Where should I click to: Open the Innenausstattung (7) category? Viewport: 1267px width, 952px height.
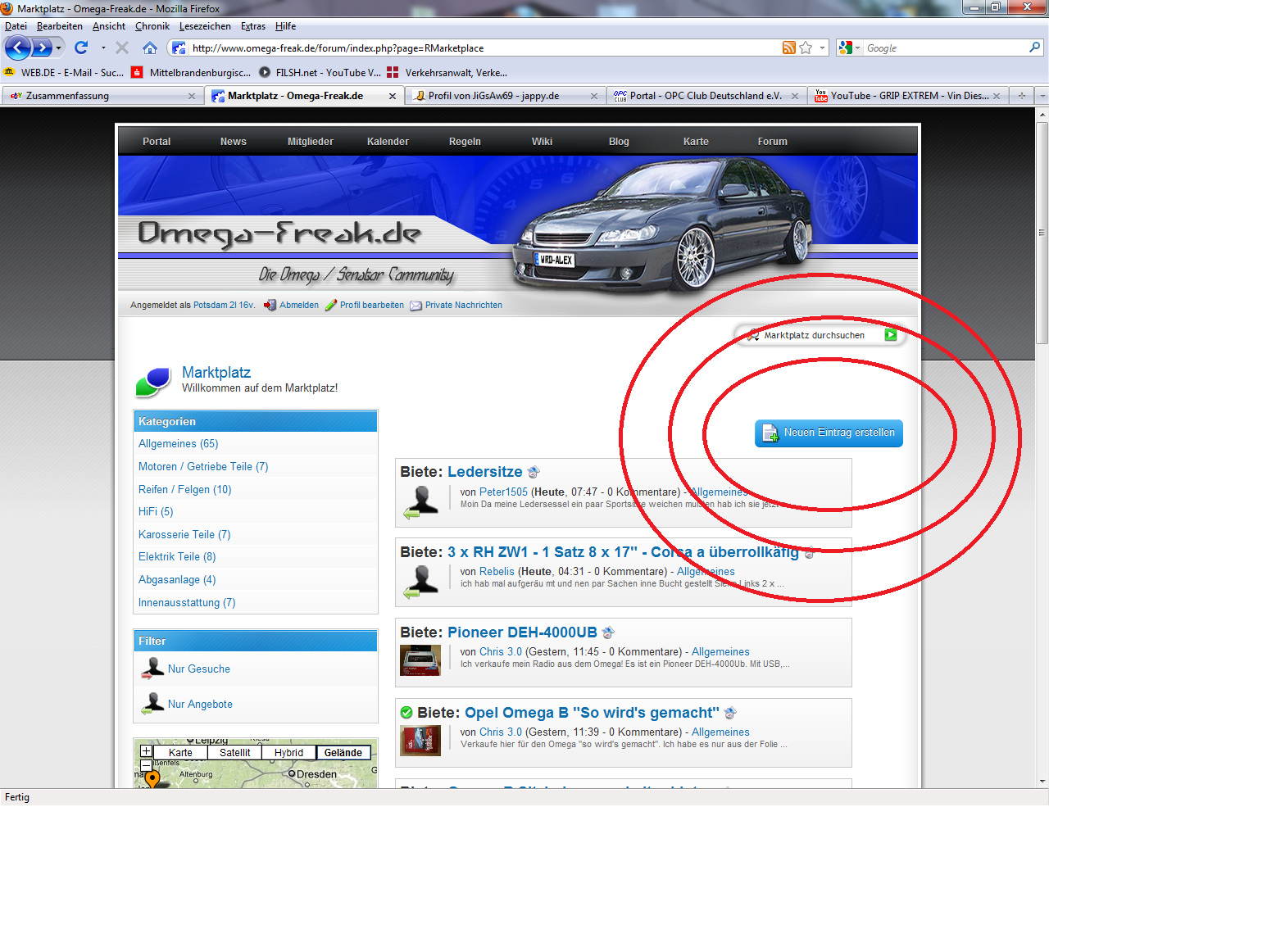point(187,602)
